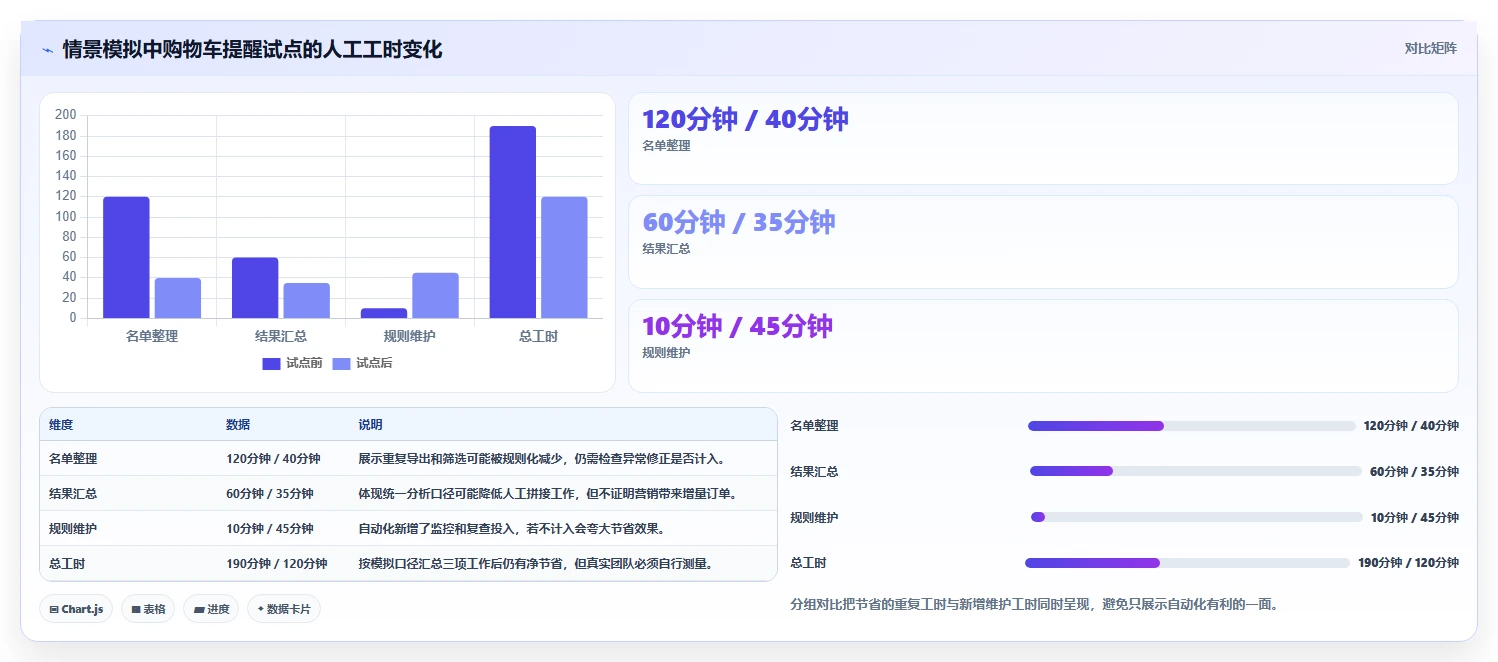The image size is (1498, 662).
Task: Click the 总工时 试点后 bar in chart
Action: pyautogui.click(x=565, y=257)
